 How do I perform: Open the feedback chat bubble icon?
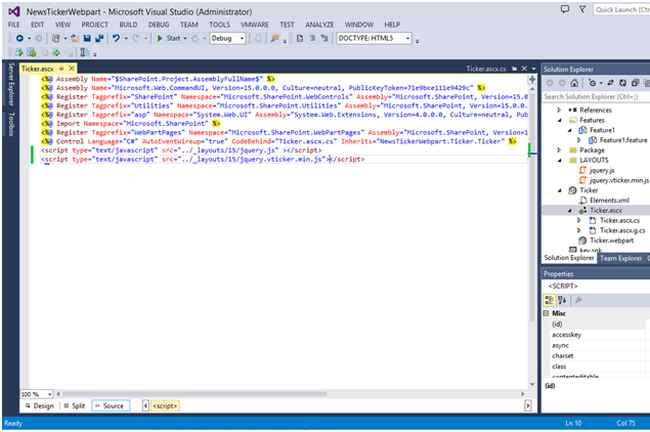pos(565,9)
